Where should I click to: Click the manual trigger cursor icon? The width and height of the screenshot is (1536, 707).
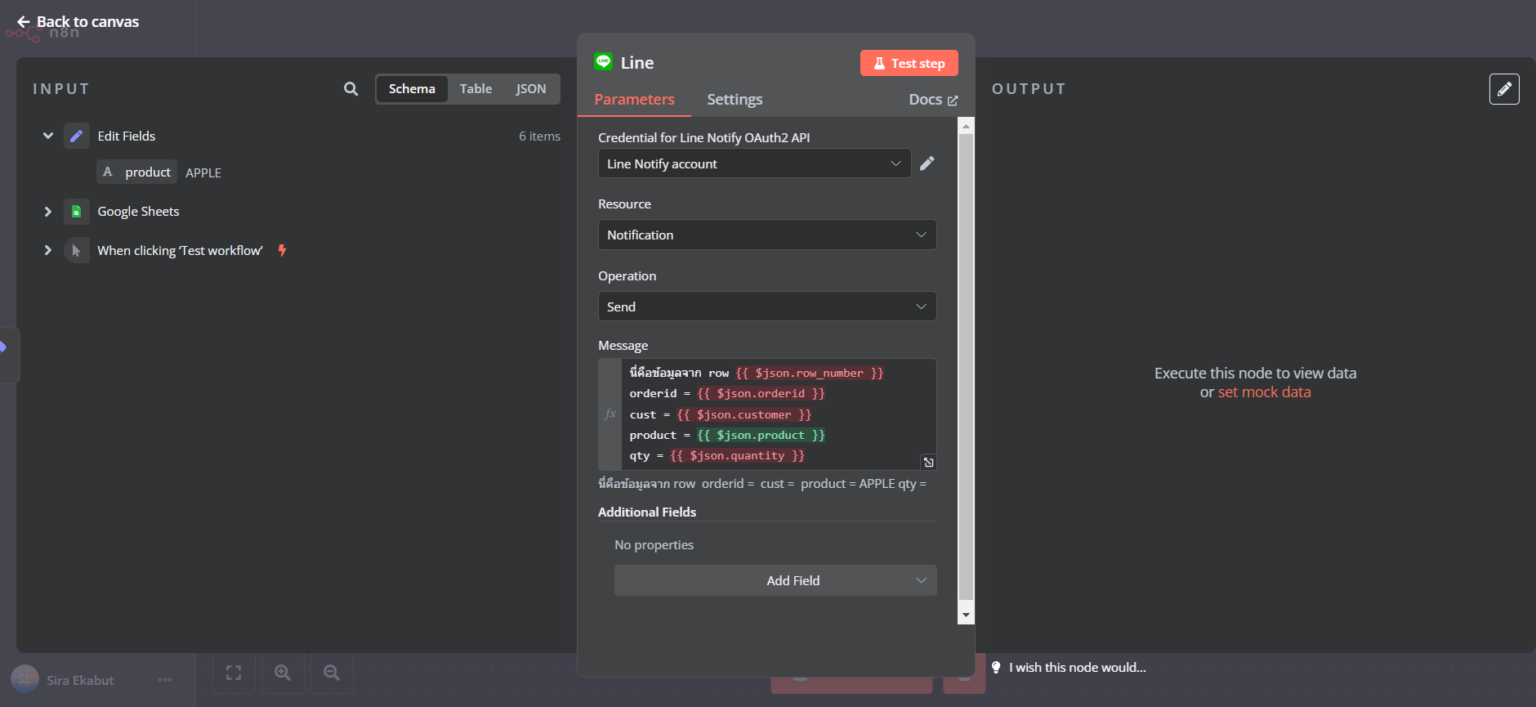pos(77,250)
